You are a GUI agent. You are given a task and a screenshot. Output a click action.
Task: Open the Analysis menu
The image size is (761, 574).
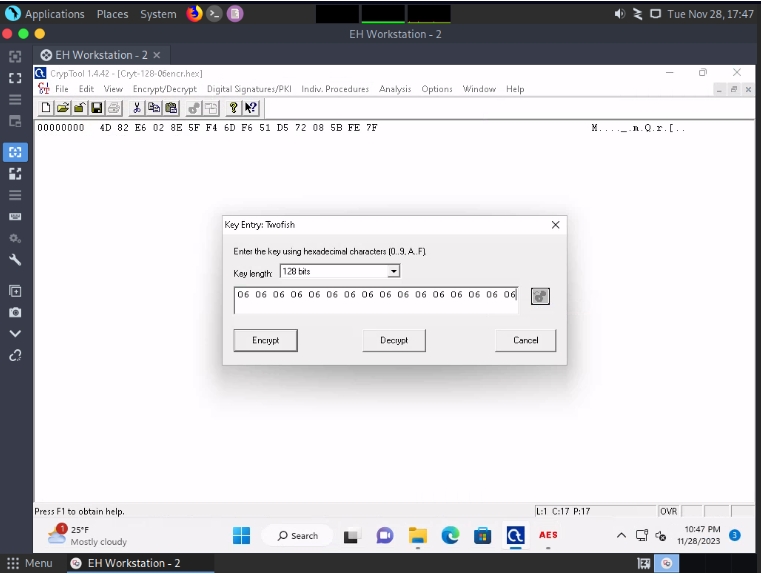395,89
